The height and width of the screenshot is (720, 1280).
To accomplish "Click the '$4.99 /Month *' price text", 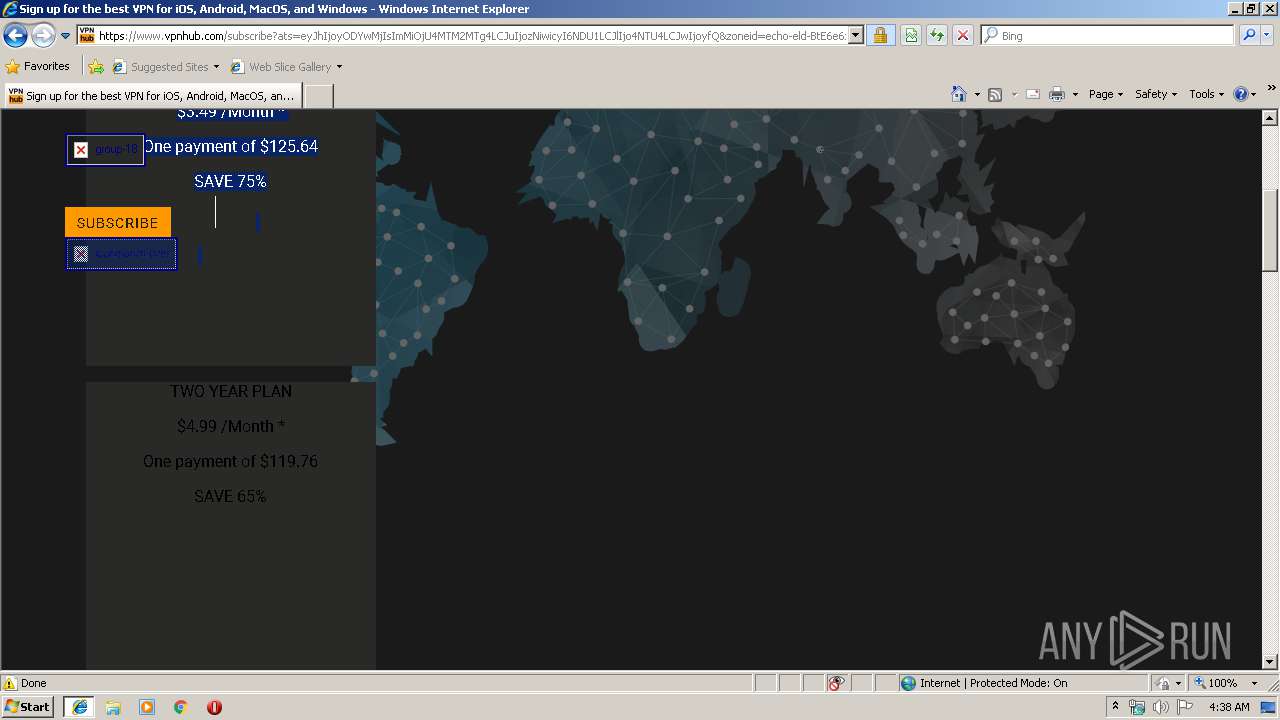I will point(231,426).
